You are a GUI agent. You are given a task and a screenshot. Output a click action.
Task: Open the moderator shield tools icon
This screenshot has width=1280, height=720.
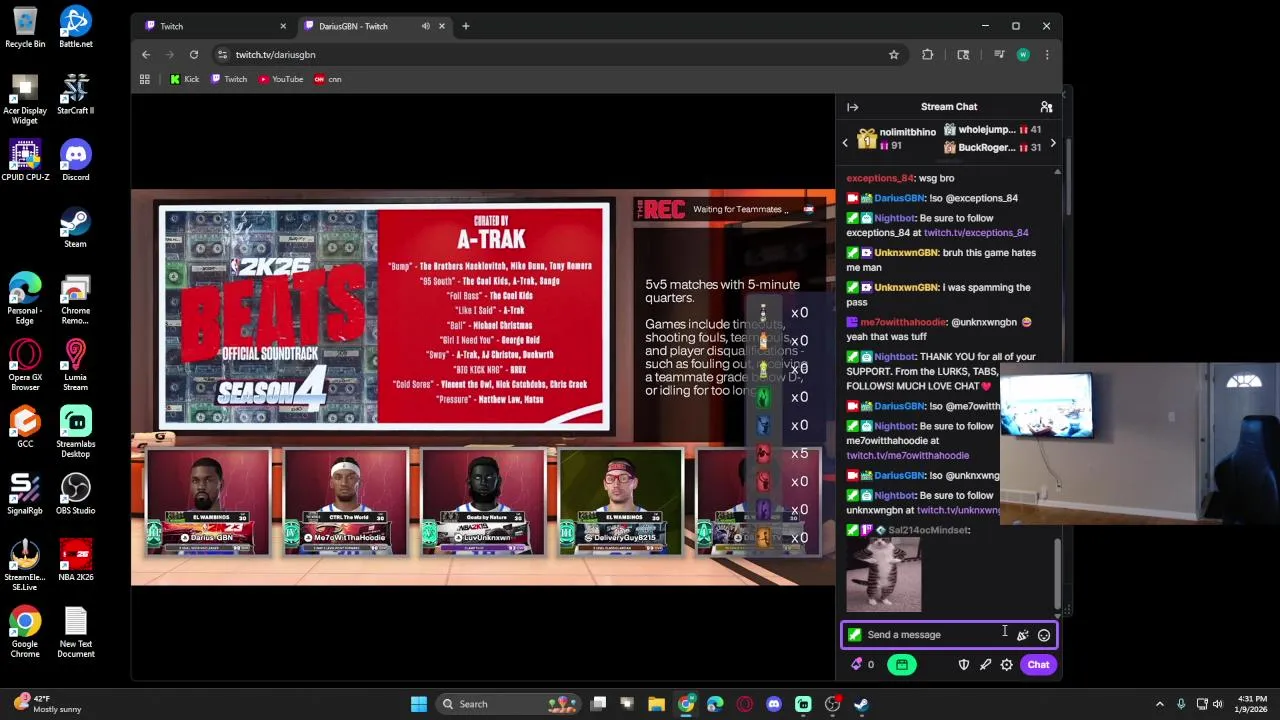(x=964, y=665)
